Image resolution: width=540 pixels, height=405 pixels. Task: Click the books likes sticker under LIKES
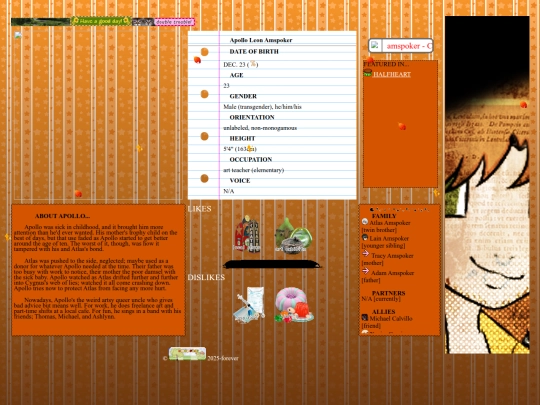pyautogui.click(x=247, y=234)
